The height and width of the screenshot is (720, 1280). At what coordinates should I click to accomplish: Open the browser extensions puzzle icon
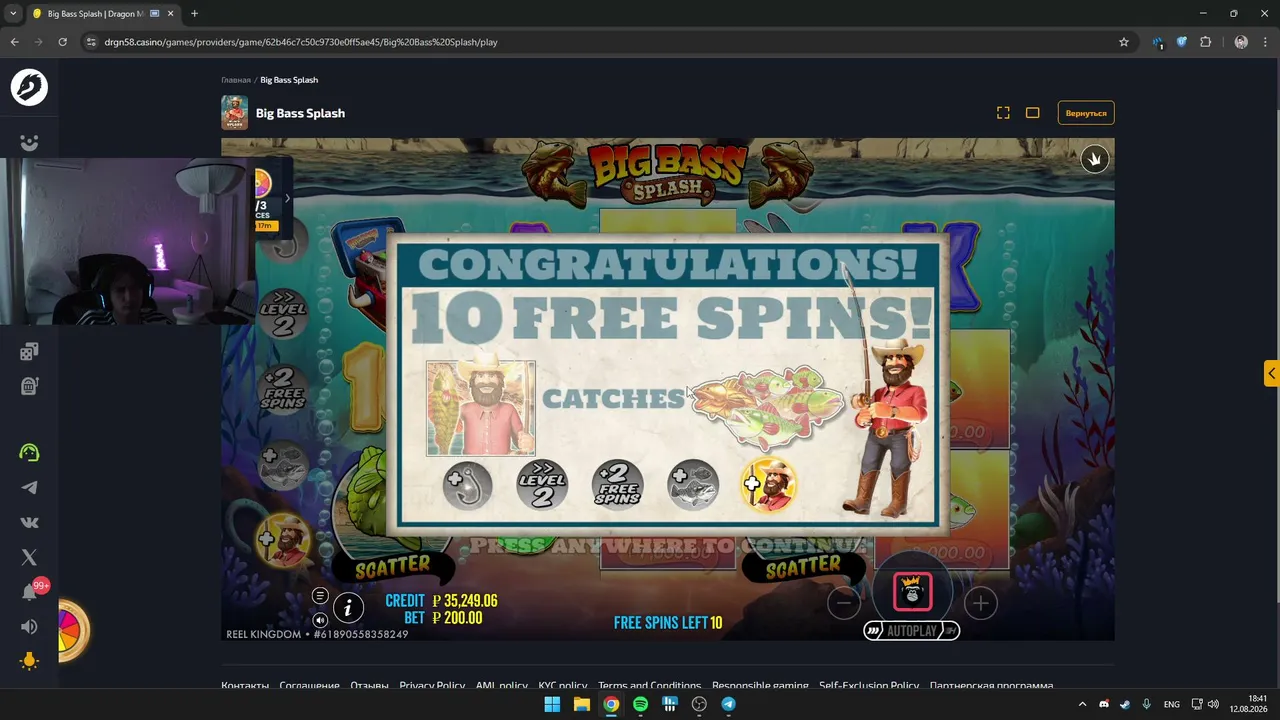[1205, 42]
